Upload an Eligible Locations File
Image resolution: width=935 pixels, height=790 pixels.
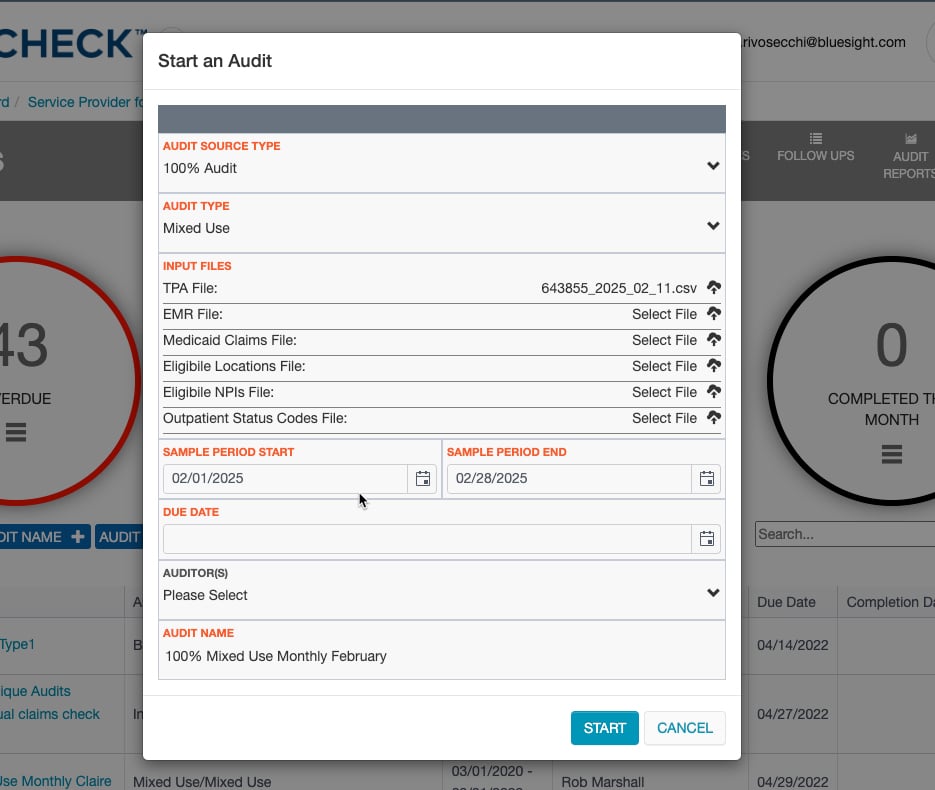pos(713,366)
